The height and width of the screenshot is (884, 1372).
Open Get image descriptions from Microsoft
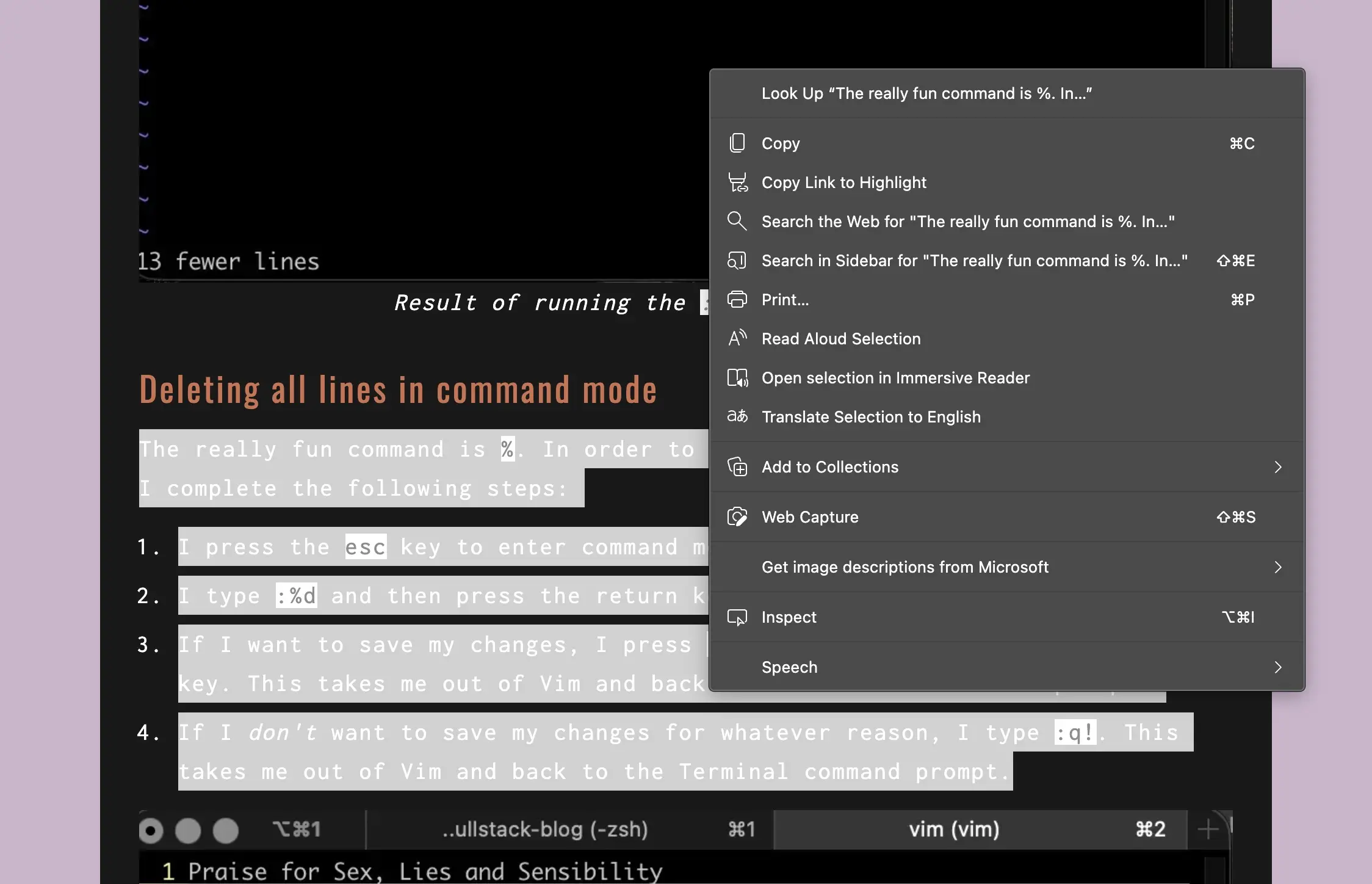pyautogui.click(x=1007, y=567)
